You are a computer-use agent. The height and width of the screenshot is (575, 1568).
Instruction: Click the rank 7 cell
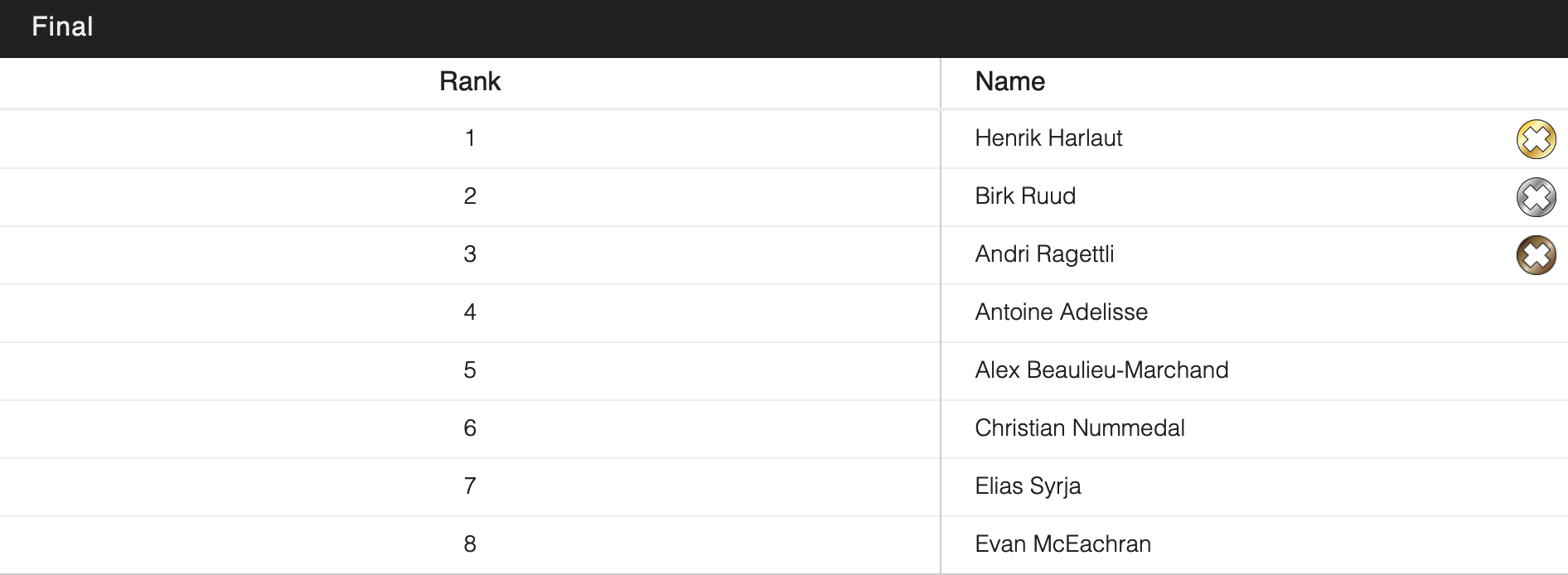470,486
